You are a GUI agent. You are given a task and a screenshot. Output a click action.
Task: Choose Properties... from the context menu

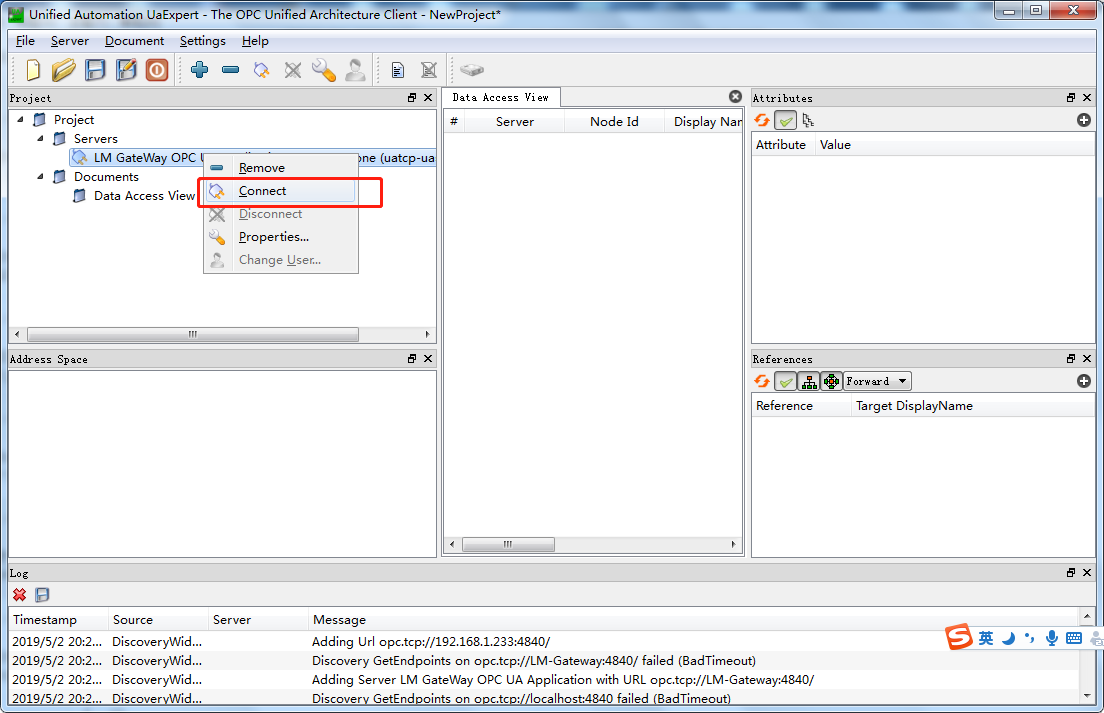280,236
